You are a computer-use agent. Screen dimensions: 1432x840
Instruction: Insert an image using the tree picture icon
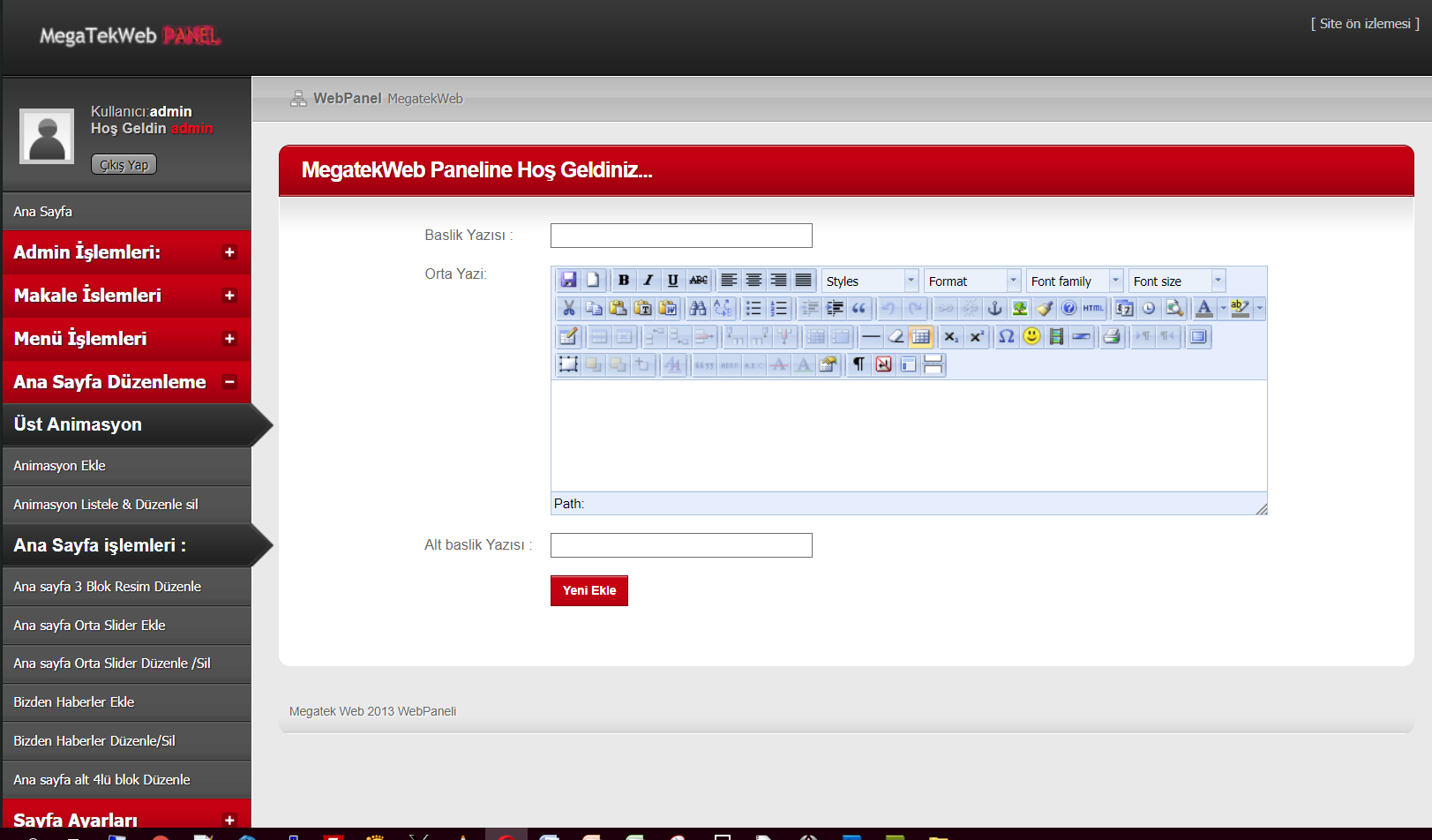1019,309
